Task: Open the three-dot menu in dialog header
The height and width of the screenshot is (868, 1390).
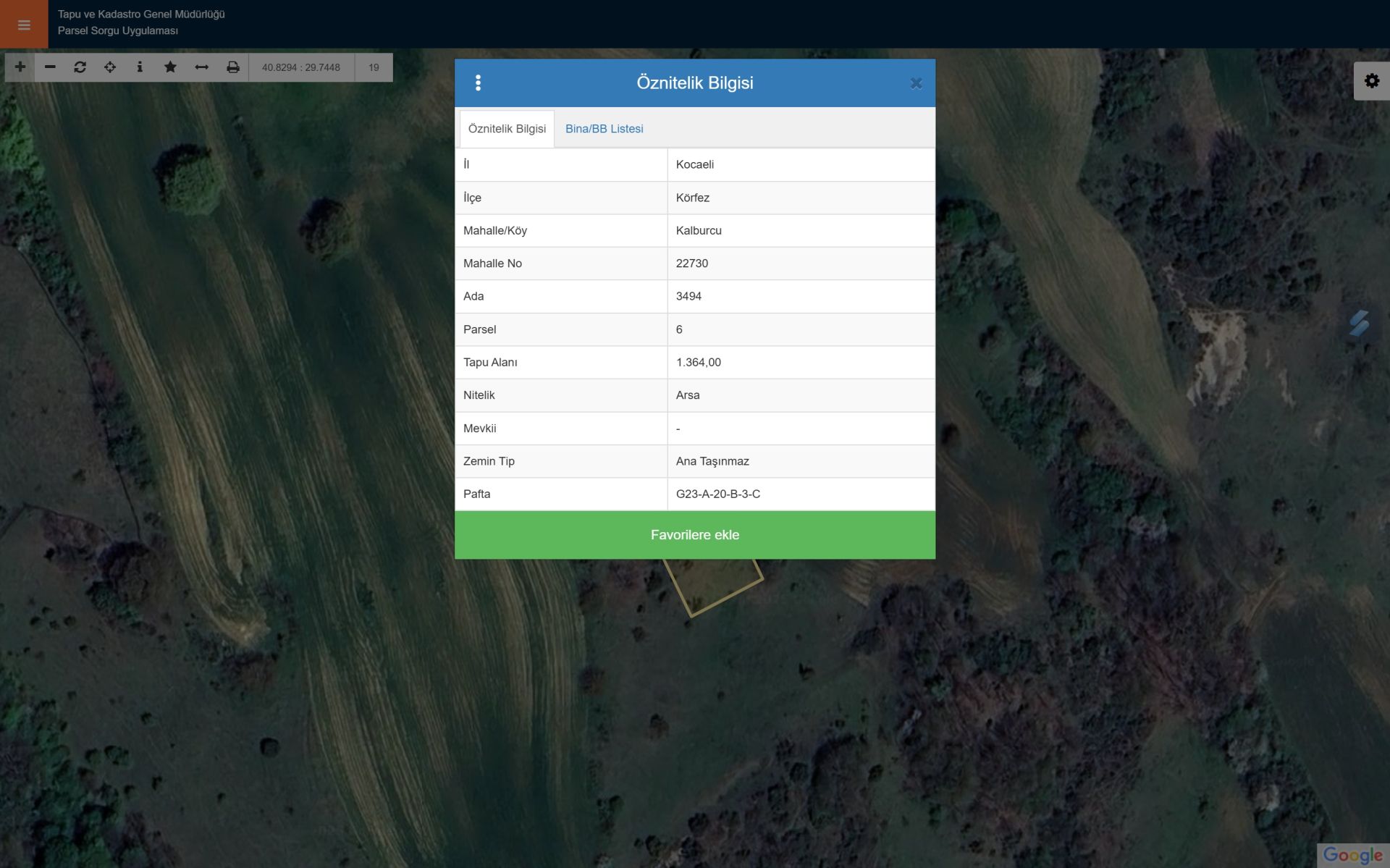Action: click(478, 83)
